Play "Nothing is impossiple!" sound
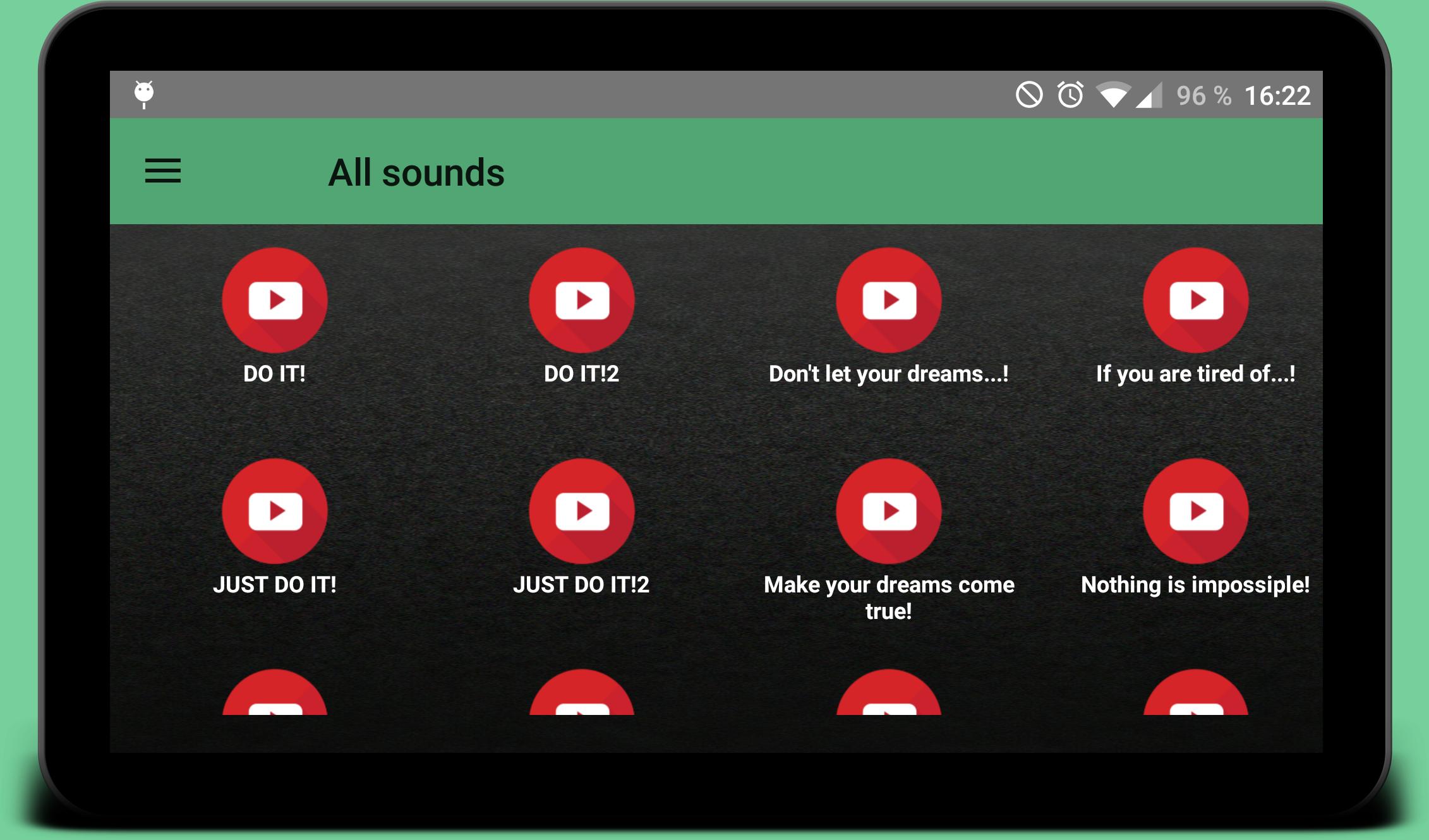The image size is (1429, 840). coord(1196,511)
